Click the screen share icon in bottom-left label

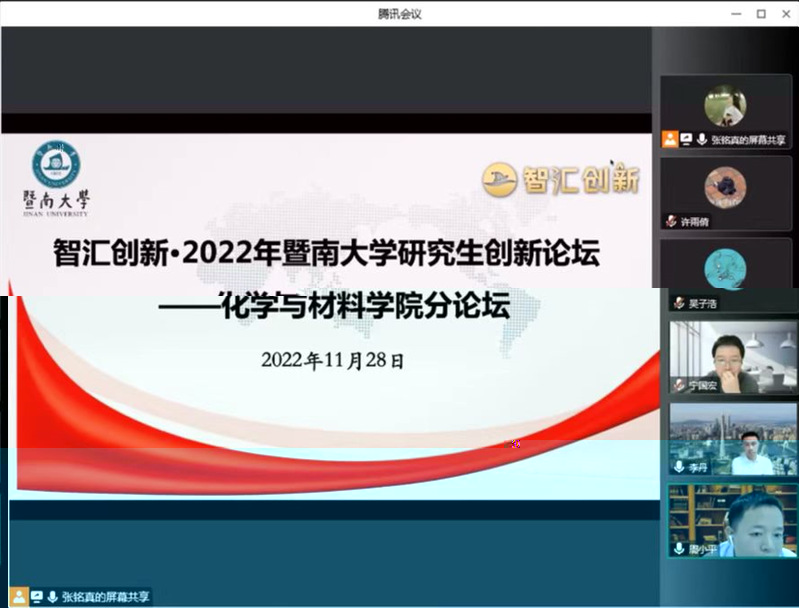pyautogui.click(x=36, y=596)
